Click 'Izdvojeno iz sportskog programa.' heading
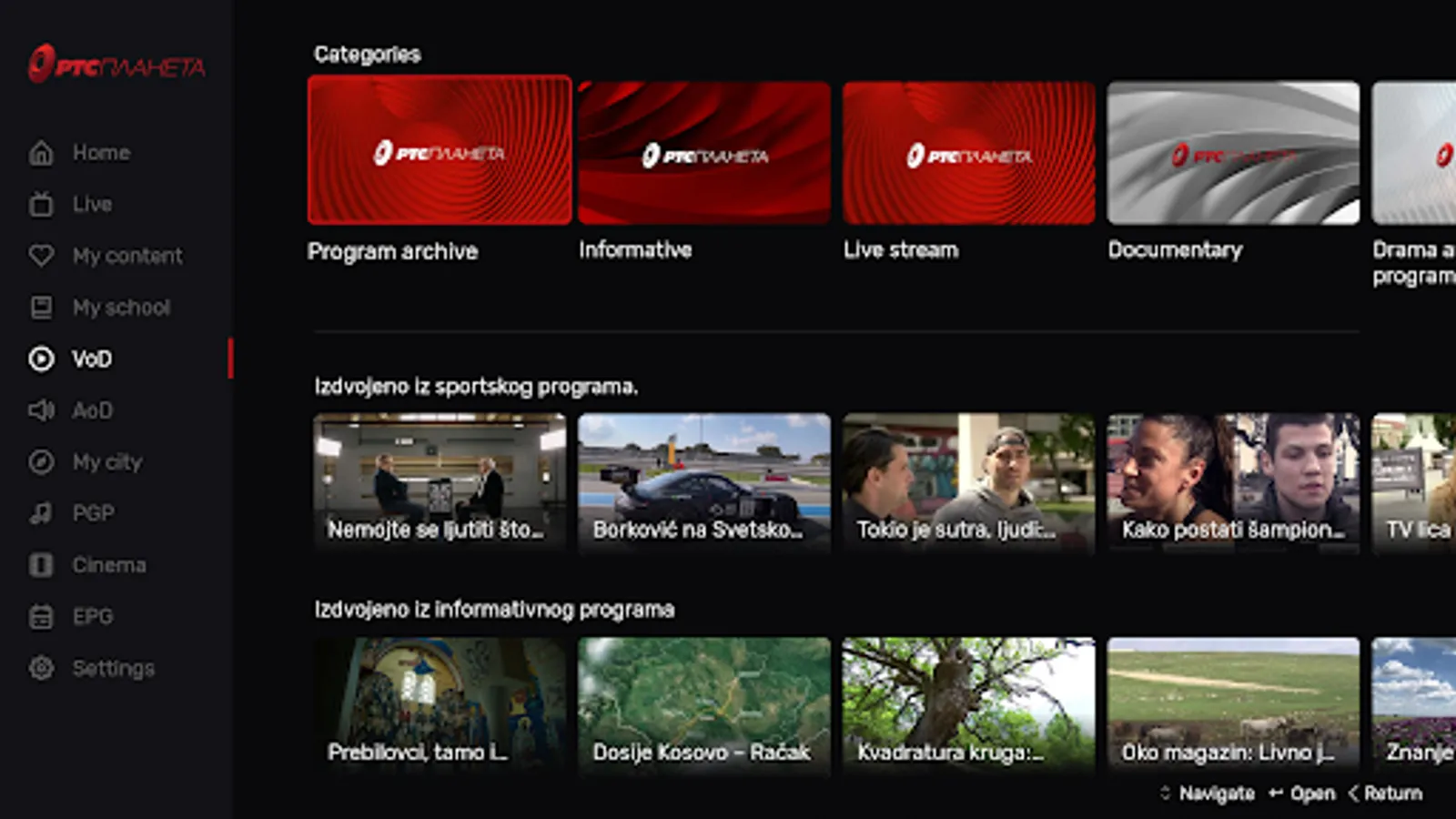 pyautogui.click(x=476, y=387)
